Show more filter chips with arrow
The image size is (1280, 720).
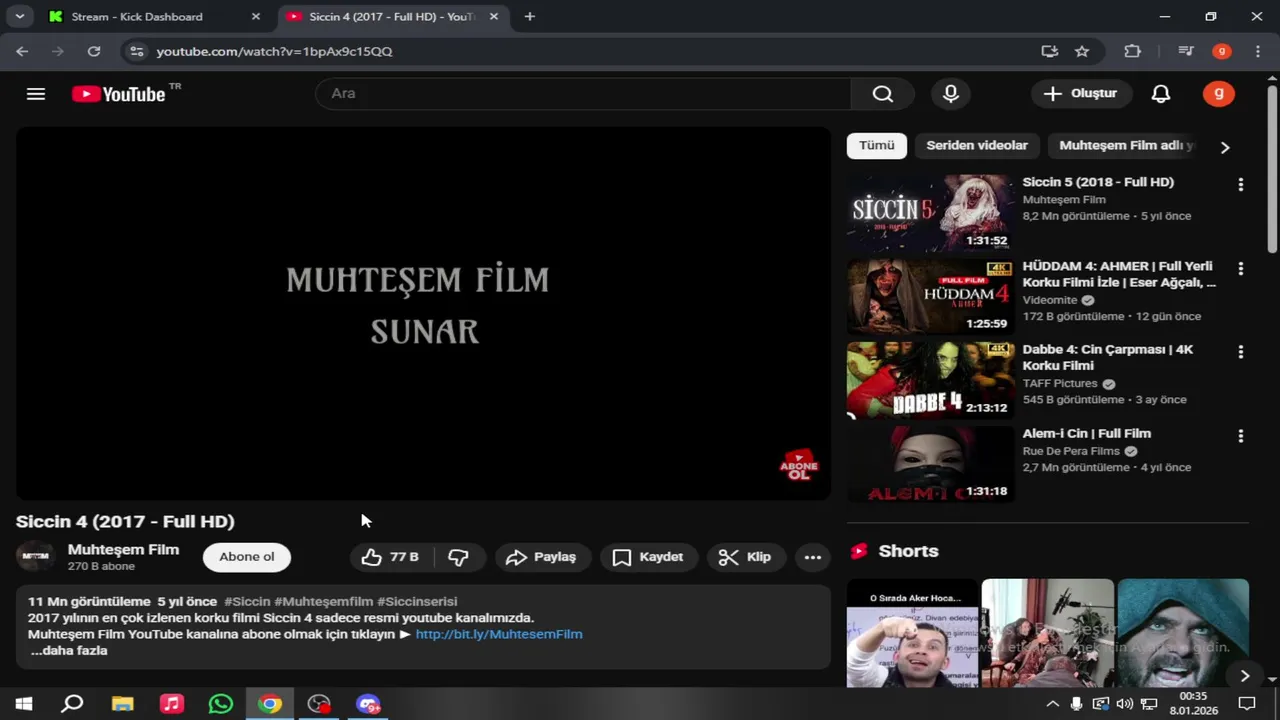(1225, 147)
